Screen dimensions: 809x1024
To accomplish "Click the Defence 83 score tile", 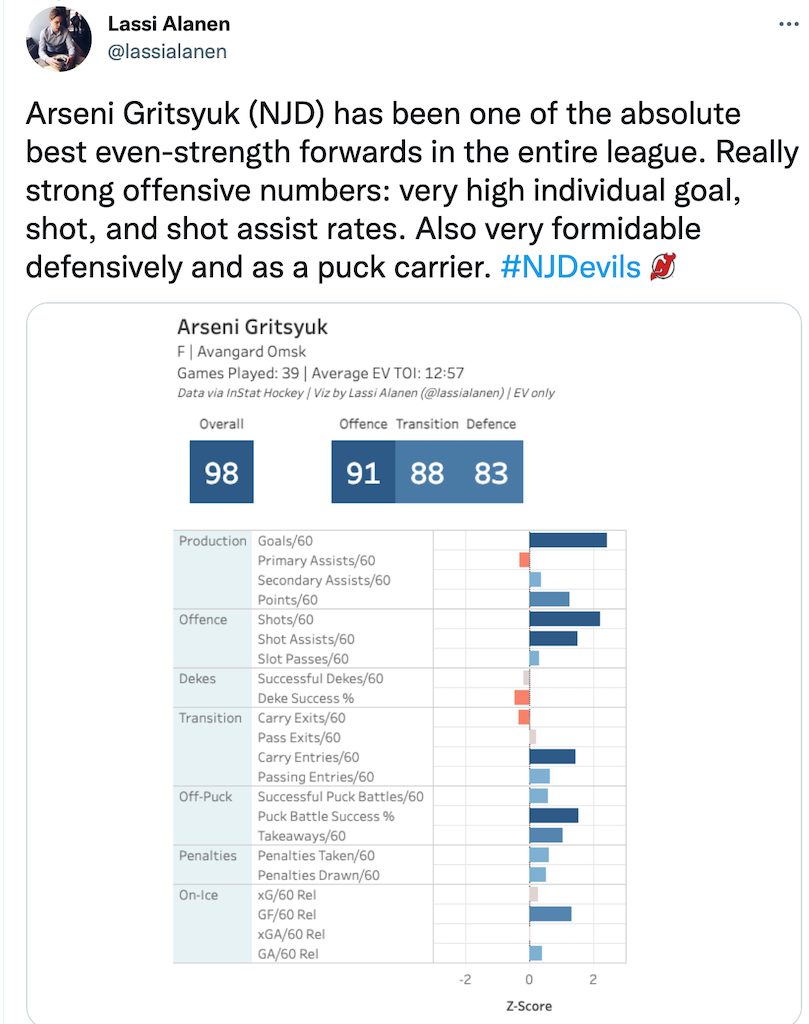I will click(x=491, y=472).
